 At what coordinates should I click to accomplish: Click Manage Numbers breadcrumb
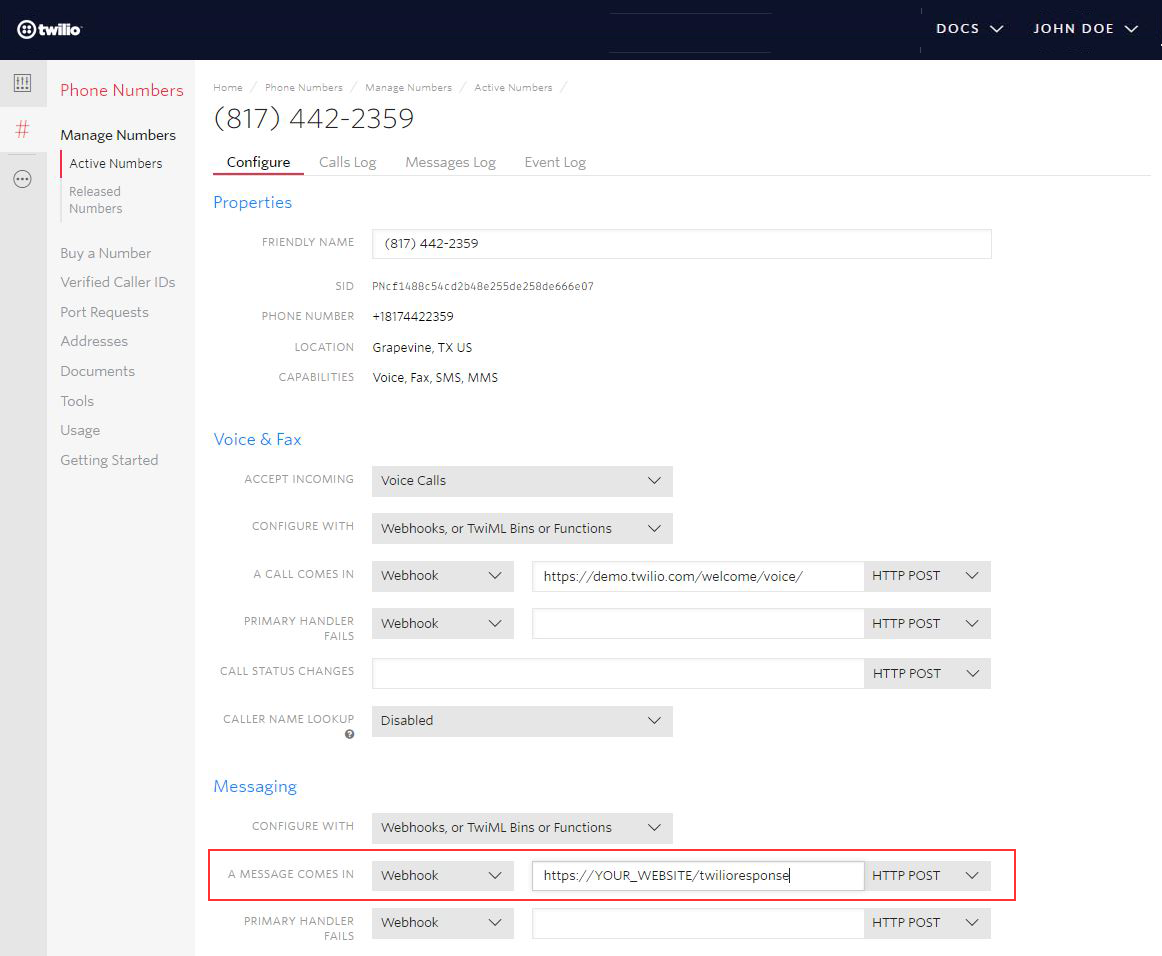(408, 87)
